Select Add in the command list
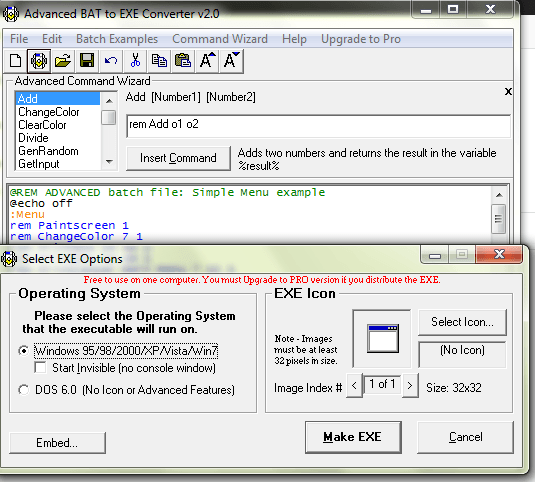This screenshot has width=535, height=482. point(58,99)
